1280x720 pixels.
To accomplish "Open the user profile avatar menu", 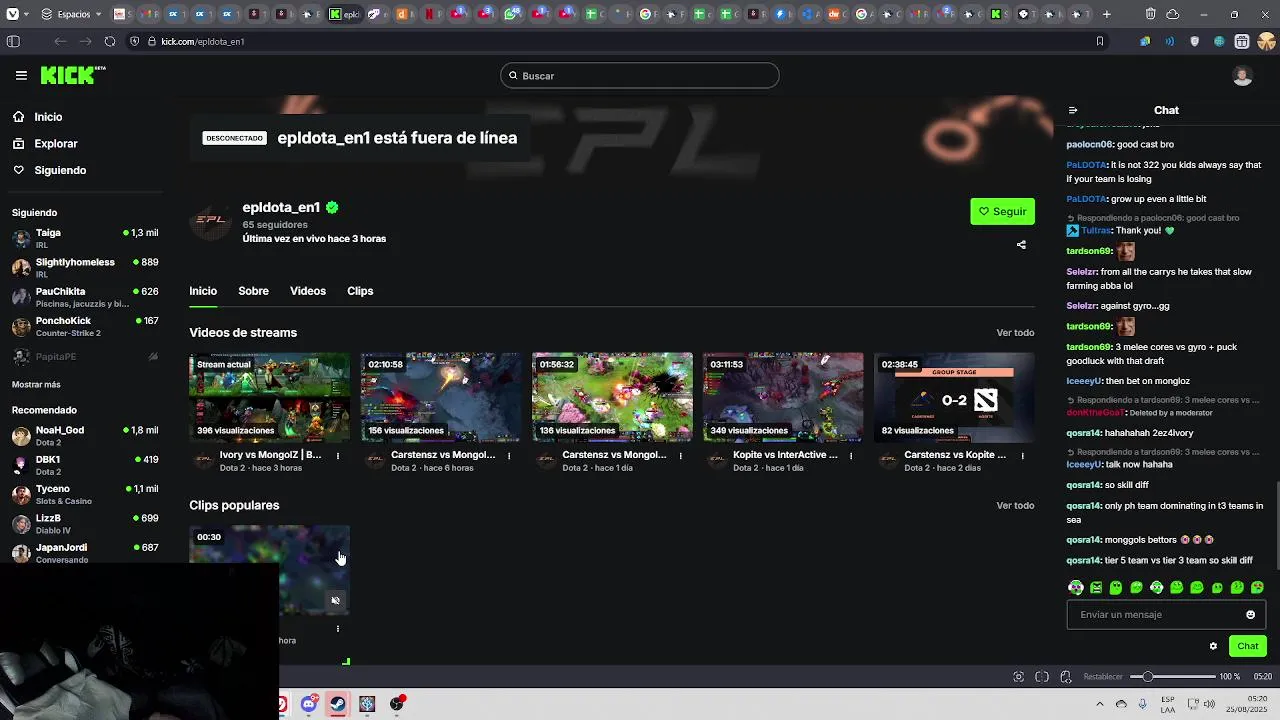I will [1243, 76].
